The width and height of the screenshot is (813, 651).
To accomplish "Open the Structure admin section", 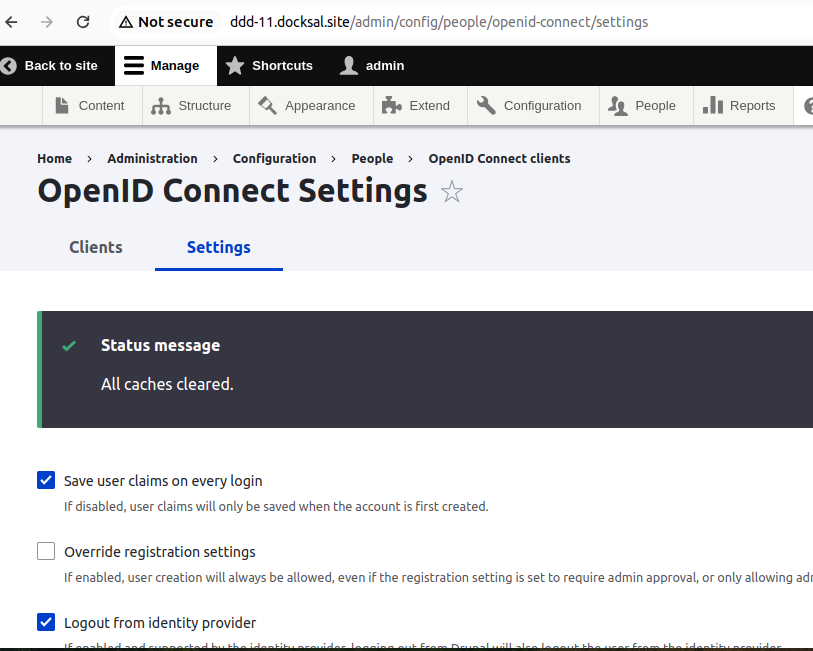I will coord(194,105).
